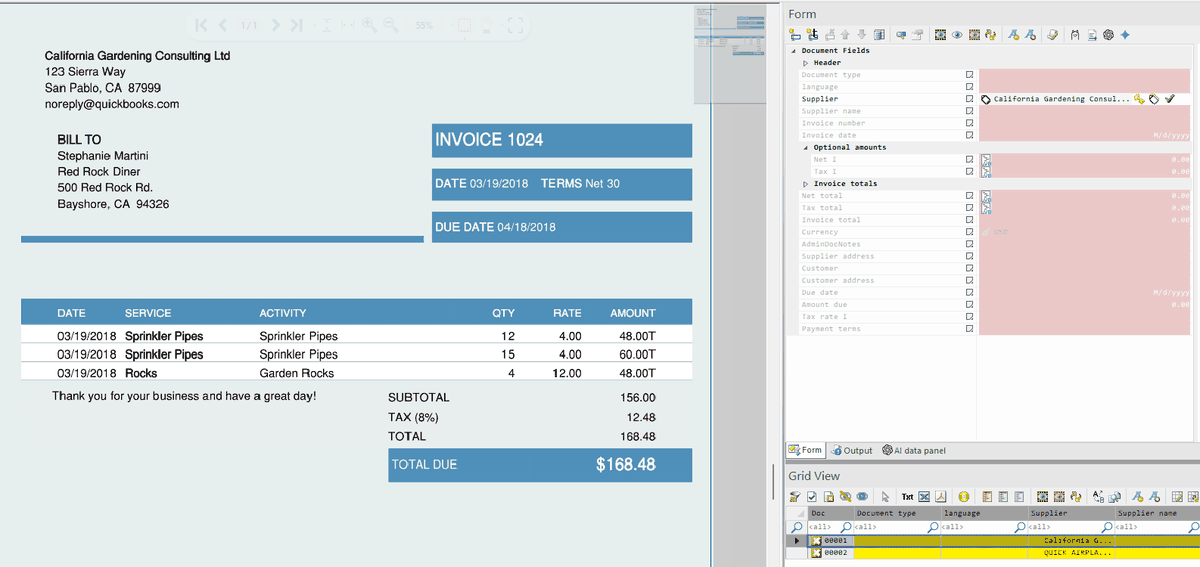The width and height of the screenshot is (1200, 567).
Task: Toggle the Invoice date field marker
Action: pos(969,135)
